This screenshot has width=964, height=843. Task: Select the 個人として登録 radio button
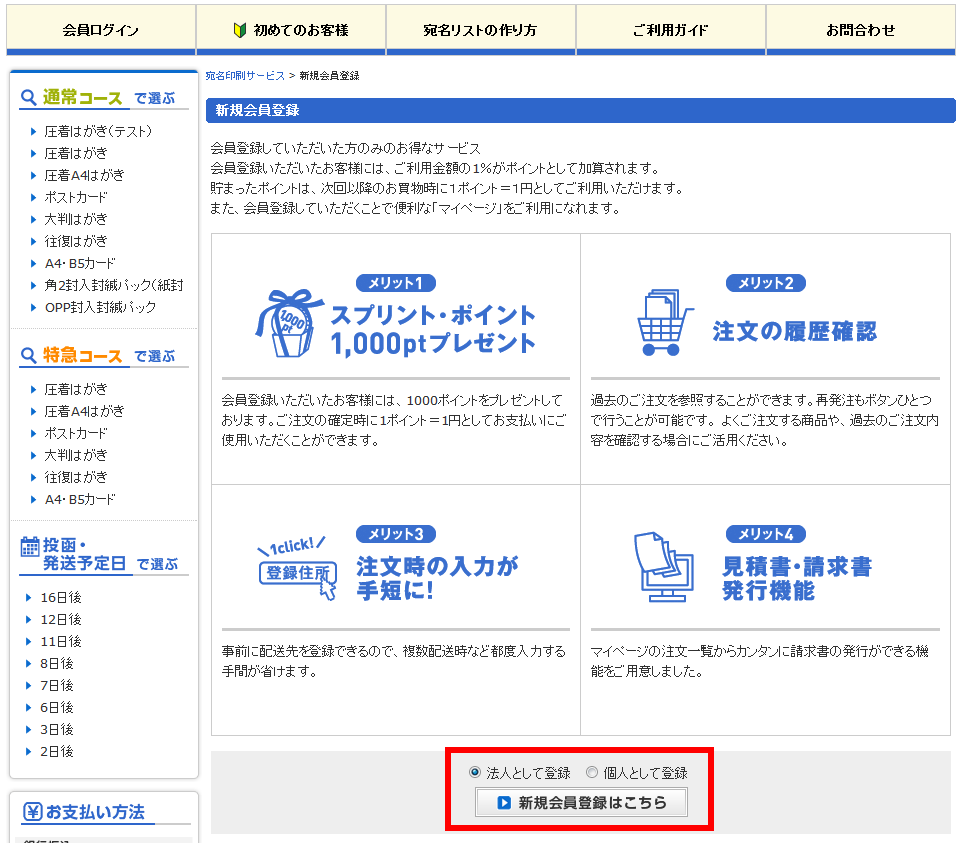pyautogui.click(x=592, y=771)
